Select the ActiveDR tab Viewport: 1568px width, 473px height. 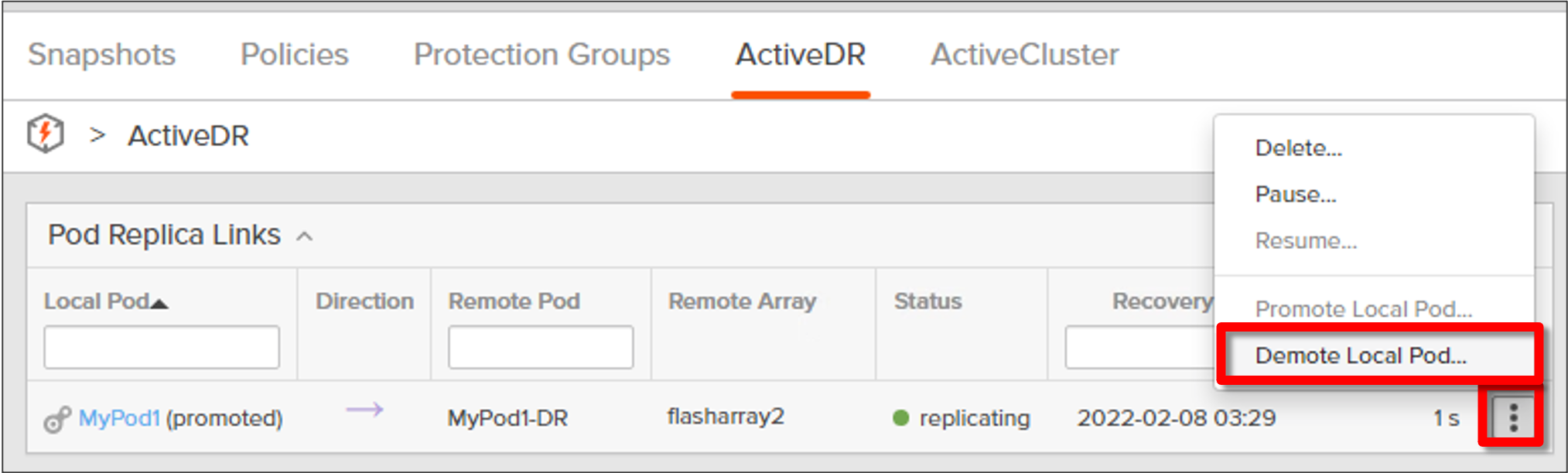click(x=801, y=55)
